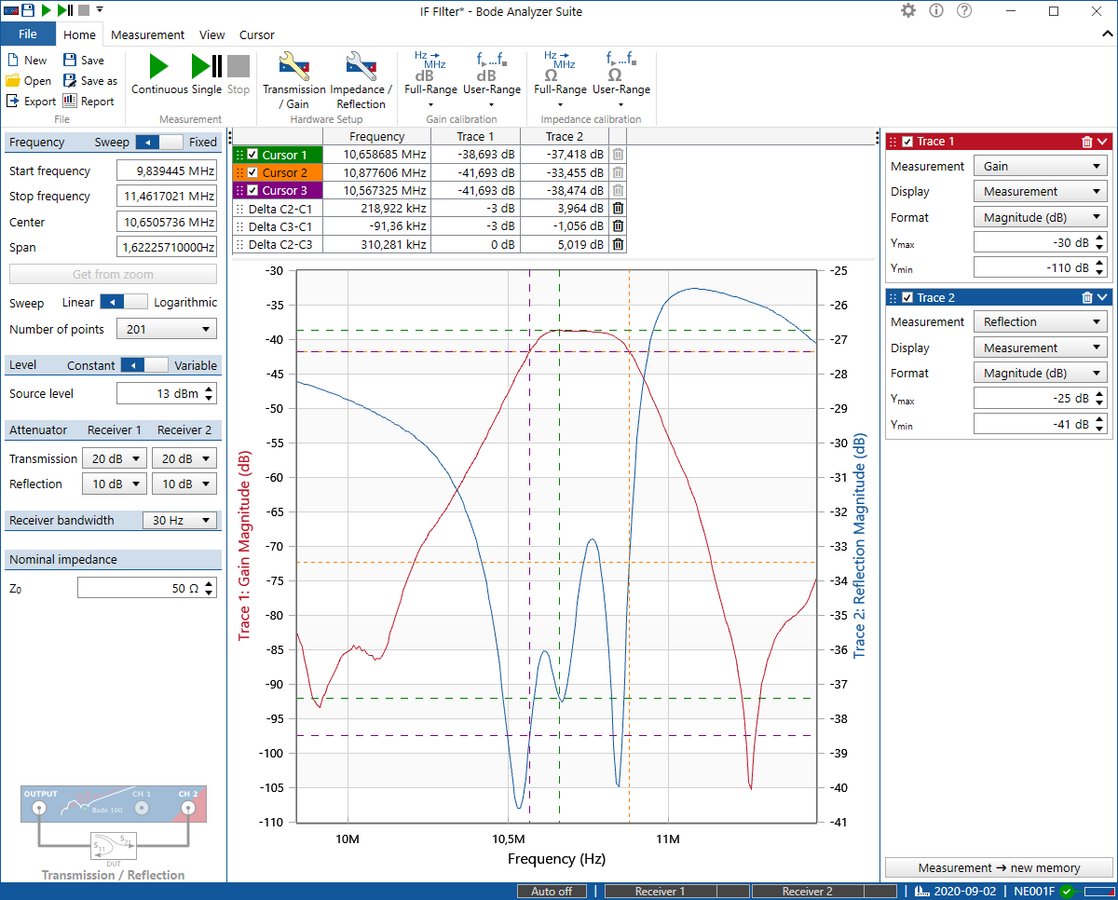Open the Bode Analyzer settings gear

point(908,11)
